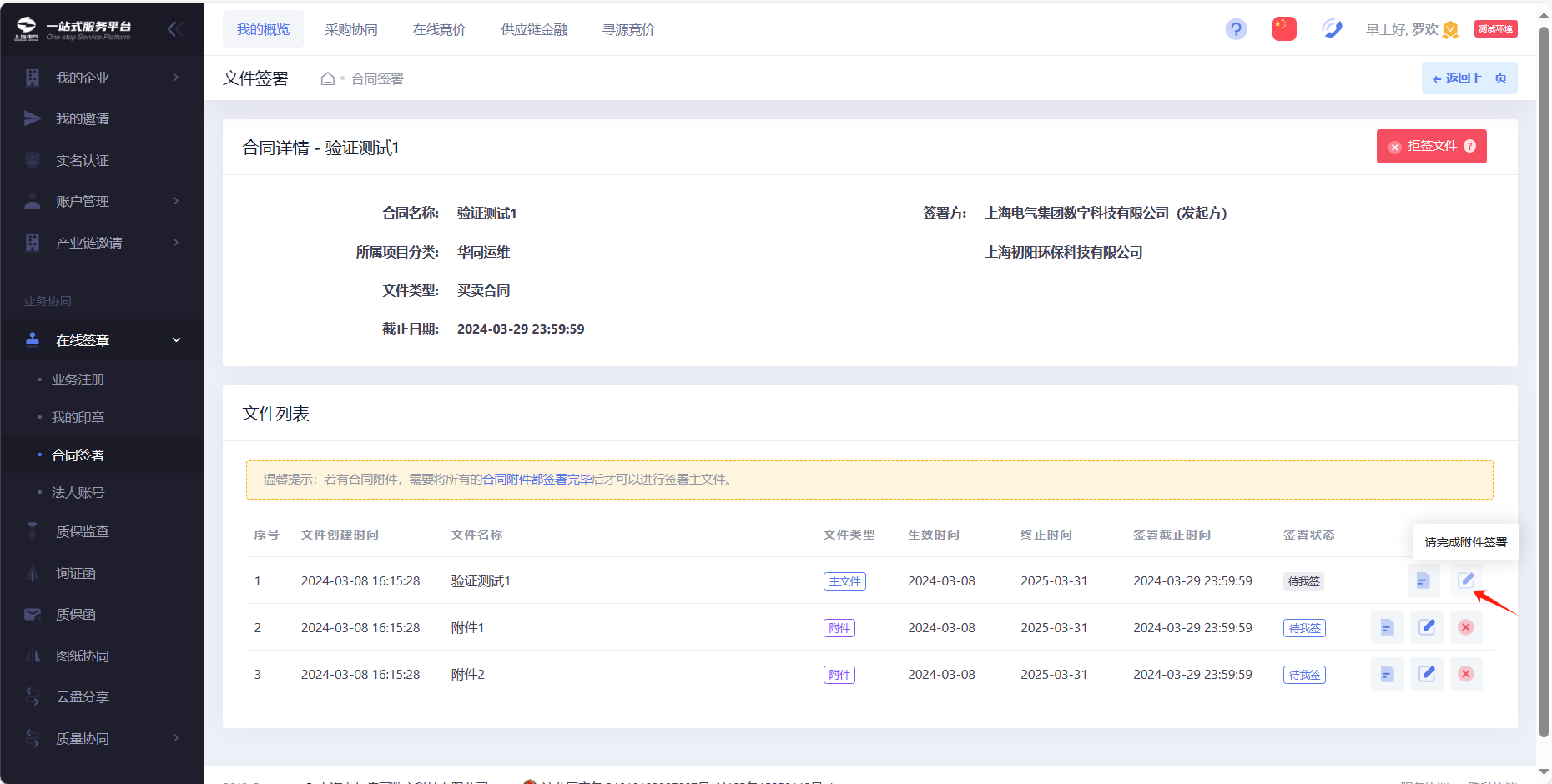Click the greeting 早上好, 罗欢
Screen dimensions: 1552x784
pos(1402,30)
